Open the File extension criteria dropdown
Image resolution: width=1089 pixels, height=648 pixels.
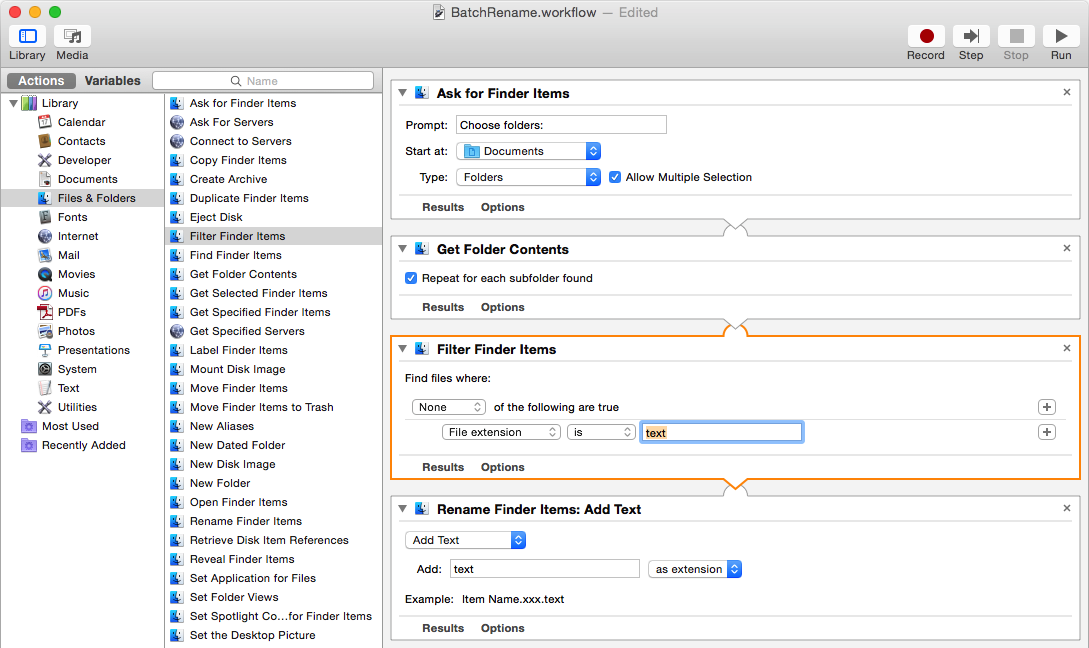(502, 432)
